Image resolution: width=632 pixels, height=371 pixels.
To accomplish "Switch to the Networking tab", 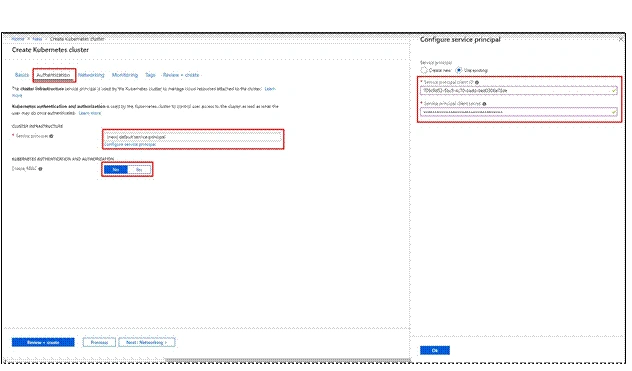I will (91, 75).
